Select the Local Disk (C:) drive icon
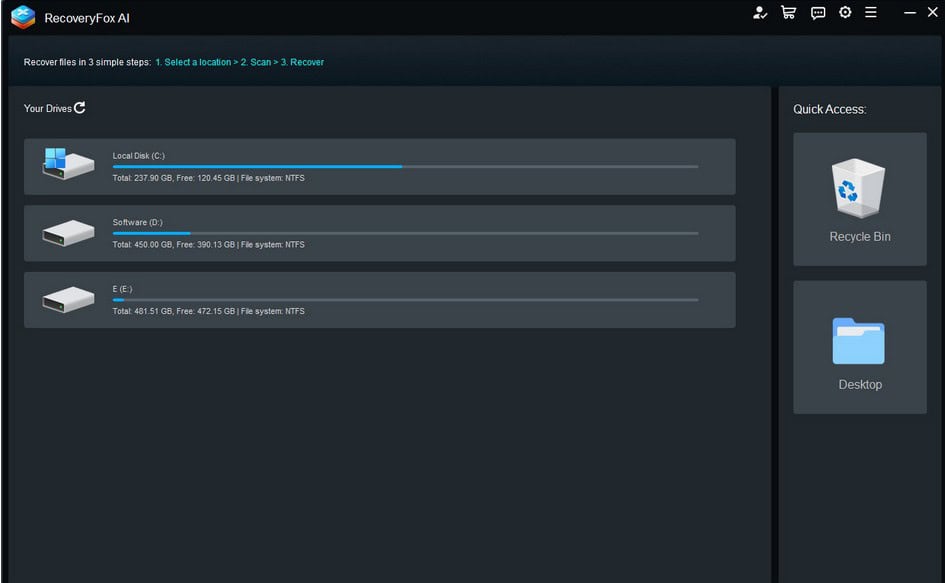Viewport: 945px width, 583px height. (68, 164)
